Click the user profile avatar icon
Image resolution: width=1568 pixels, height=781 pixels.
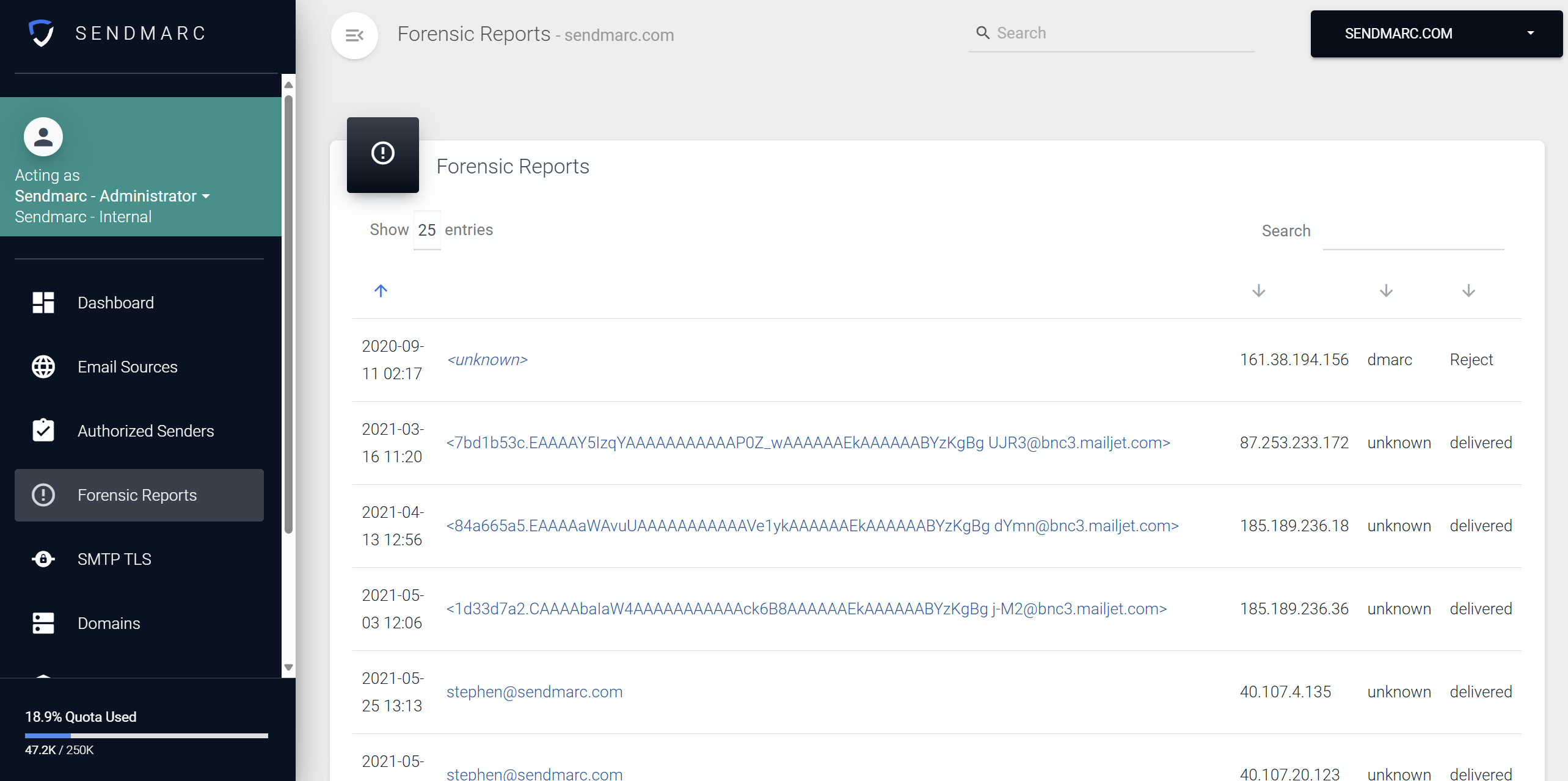coord(43,136)
